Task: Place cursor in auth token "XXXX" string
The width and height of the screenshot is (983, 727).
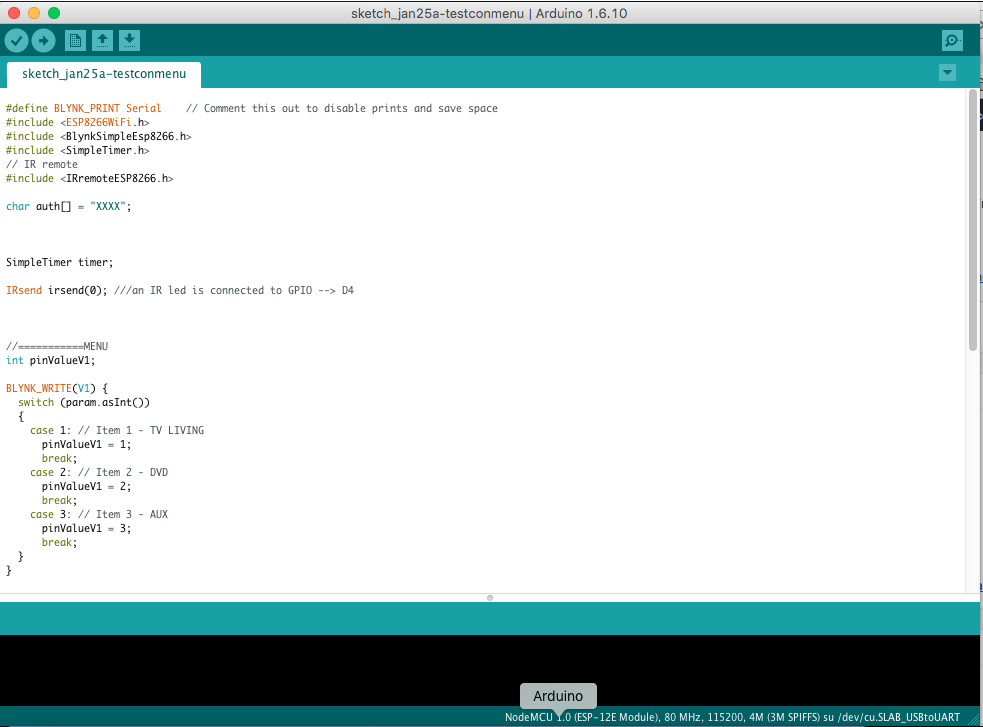Action: 108,206
